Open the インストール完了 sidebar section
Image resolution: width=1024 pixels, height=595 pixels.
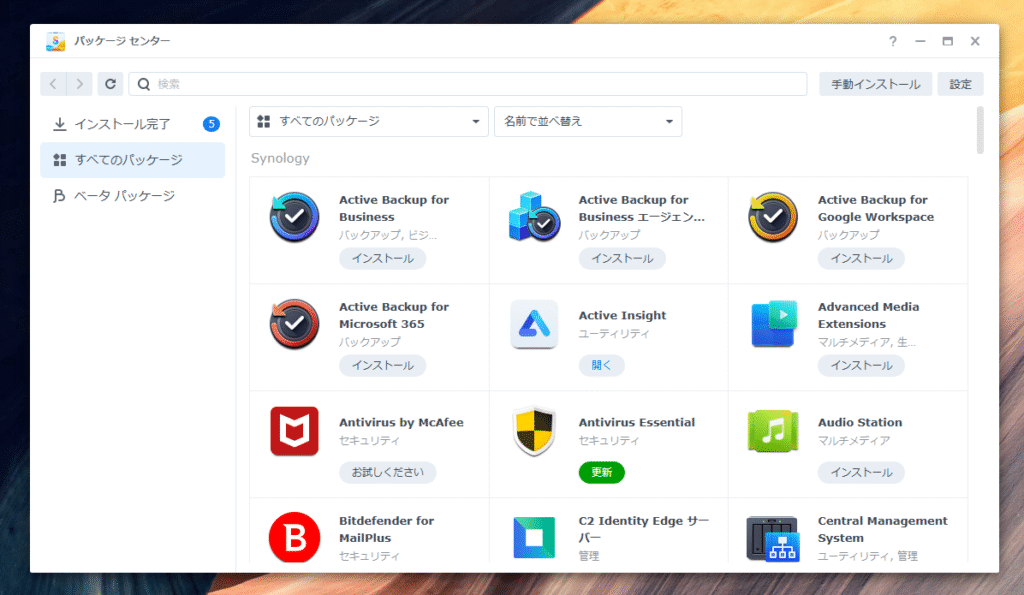[133, 124]
